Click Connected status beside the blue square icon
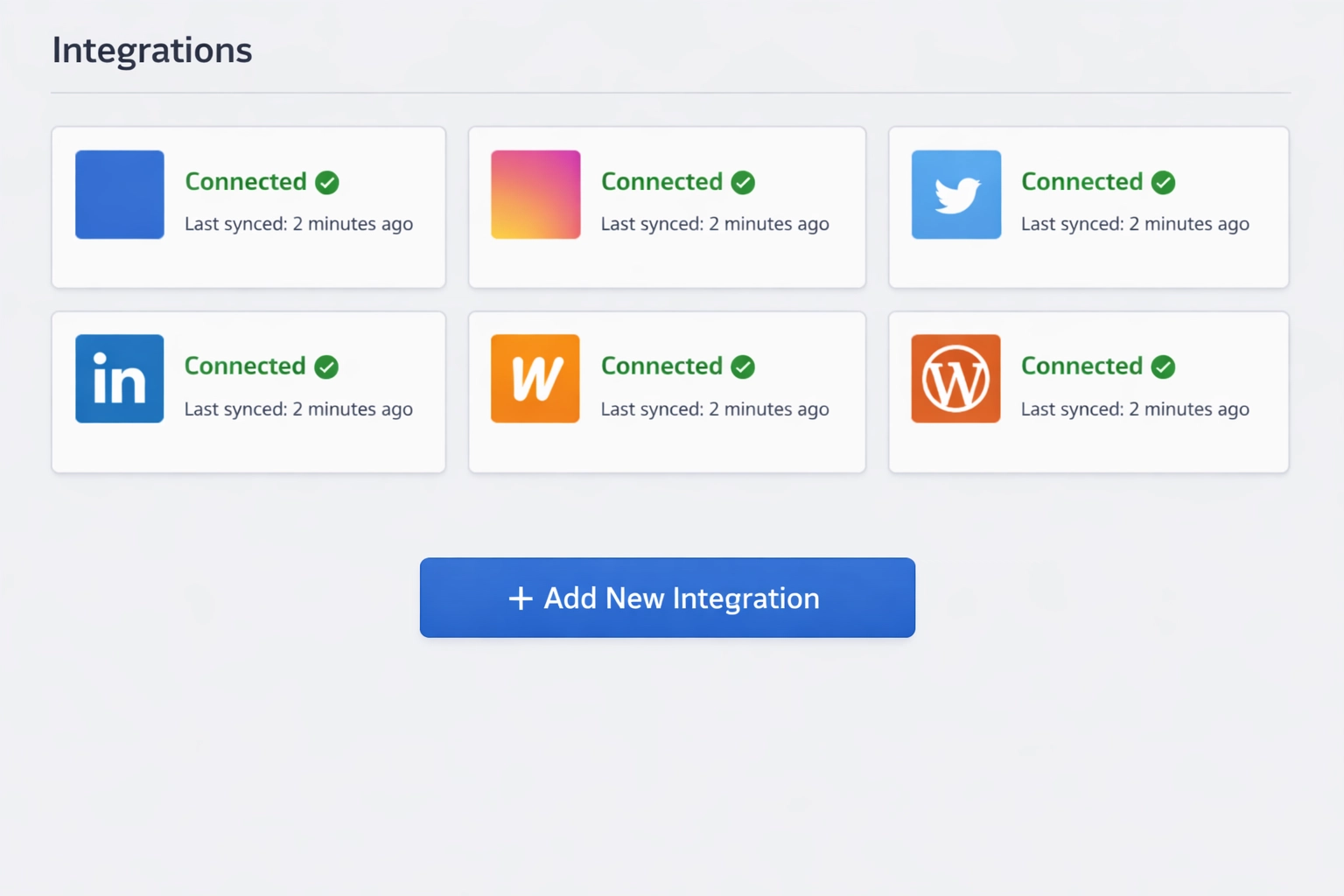1344x896 pixels. click(246, 181)
